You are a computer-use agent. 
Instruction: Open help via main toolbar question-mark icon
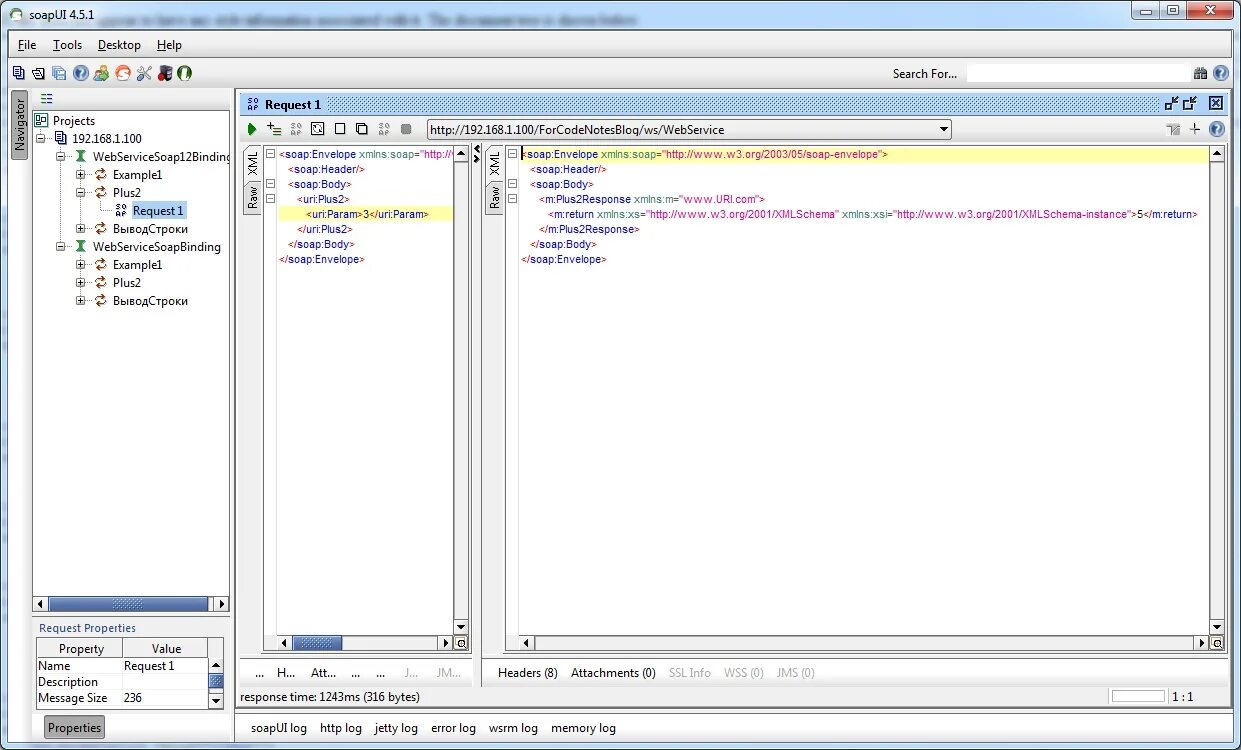(81, 73)
